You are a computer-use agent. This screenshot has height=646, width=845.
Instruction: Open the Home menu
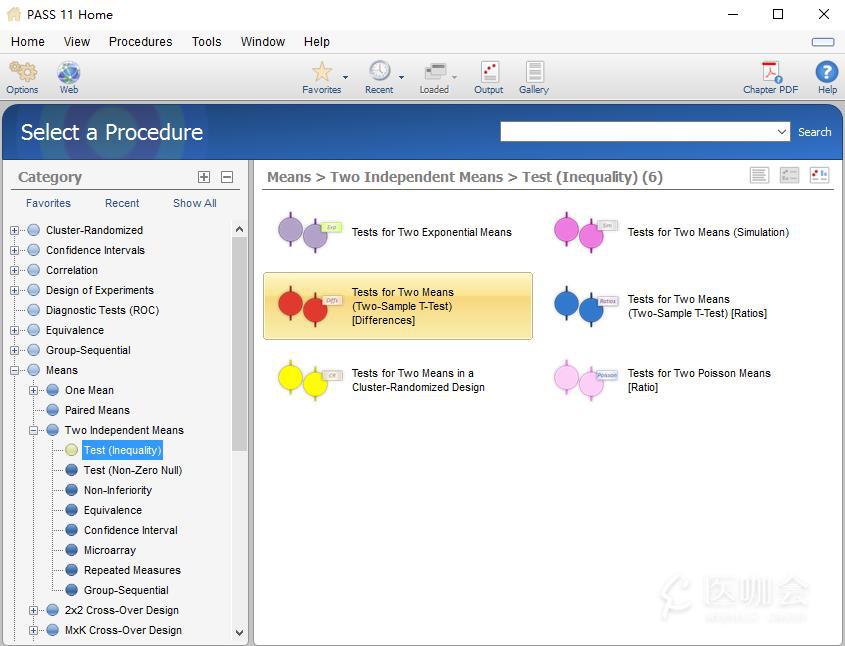(x=27, y=41)
